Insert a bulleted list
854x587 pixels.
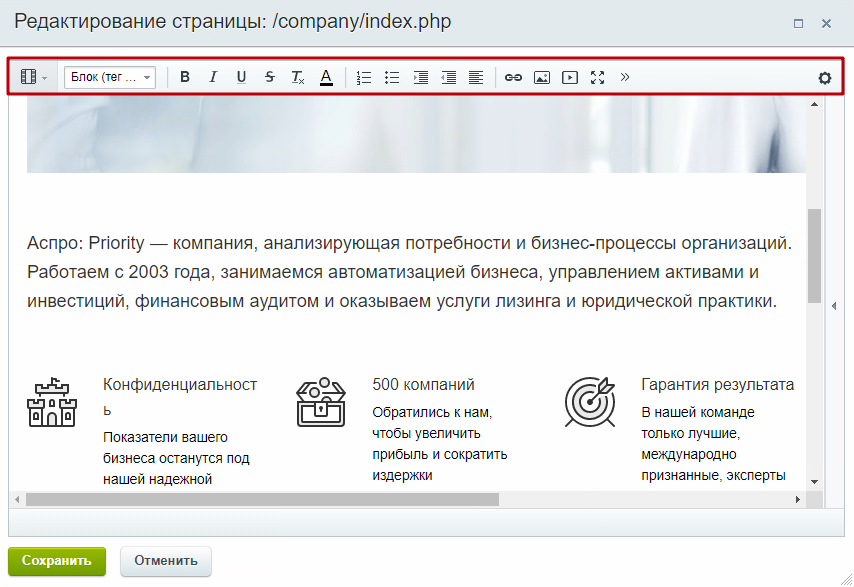point(392,77)
